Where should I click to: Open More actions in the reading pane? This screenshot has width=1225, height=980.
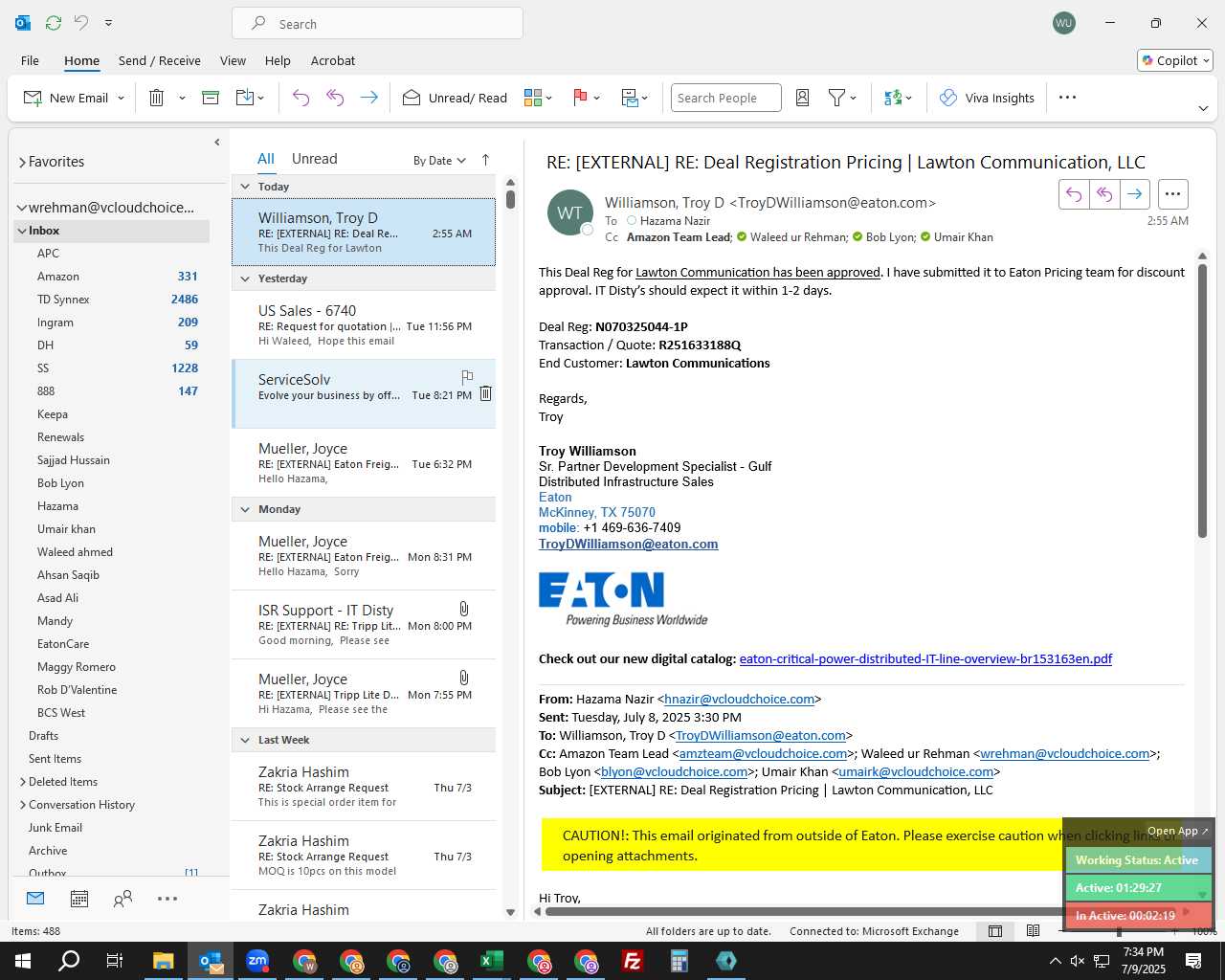(1172, 194)
